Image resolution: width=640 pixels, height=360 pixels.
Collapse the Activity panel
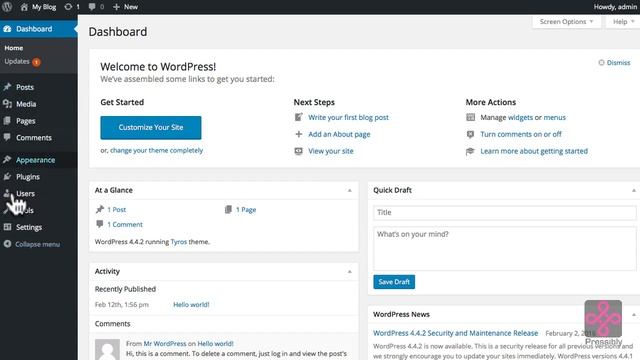[349, 271]
